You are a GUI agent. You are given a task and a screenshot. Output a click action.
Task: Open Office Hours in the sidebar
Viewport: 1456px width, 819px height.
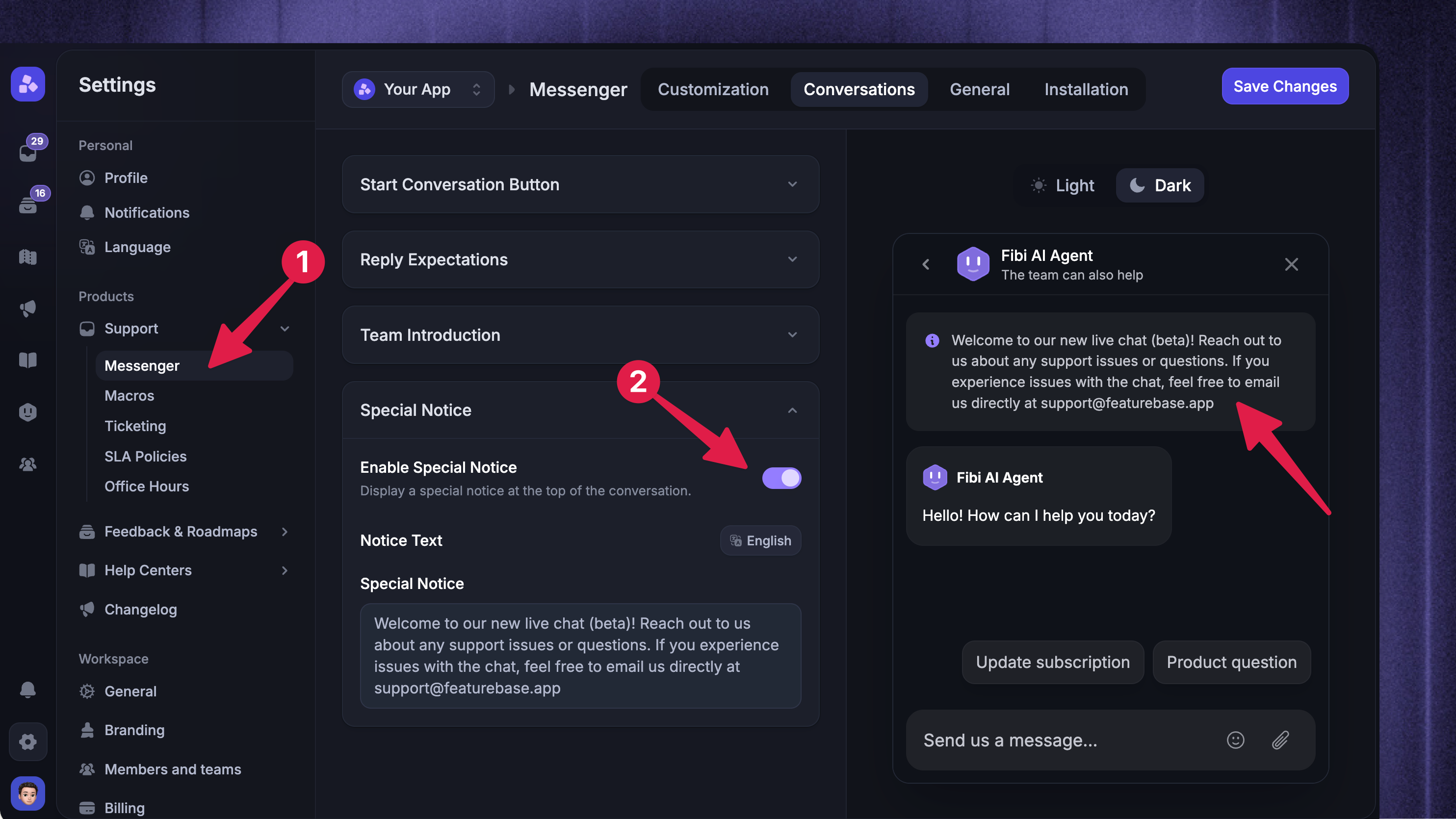[146, 486]
